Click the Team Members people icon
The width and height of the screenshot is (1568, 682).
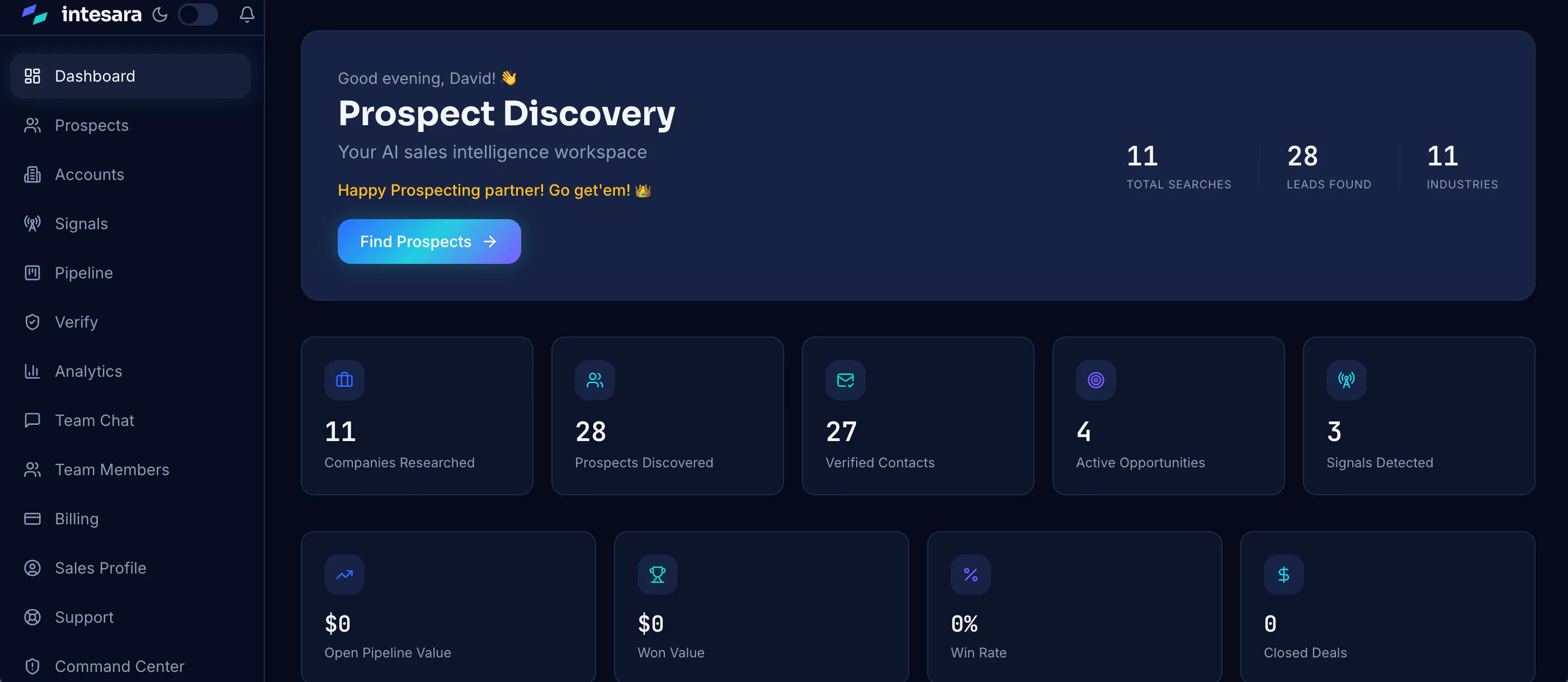coord(32,470)
